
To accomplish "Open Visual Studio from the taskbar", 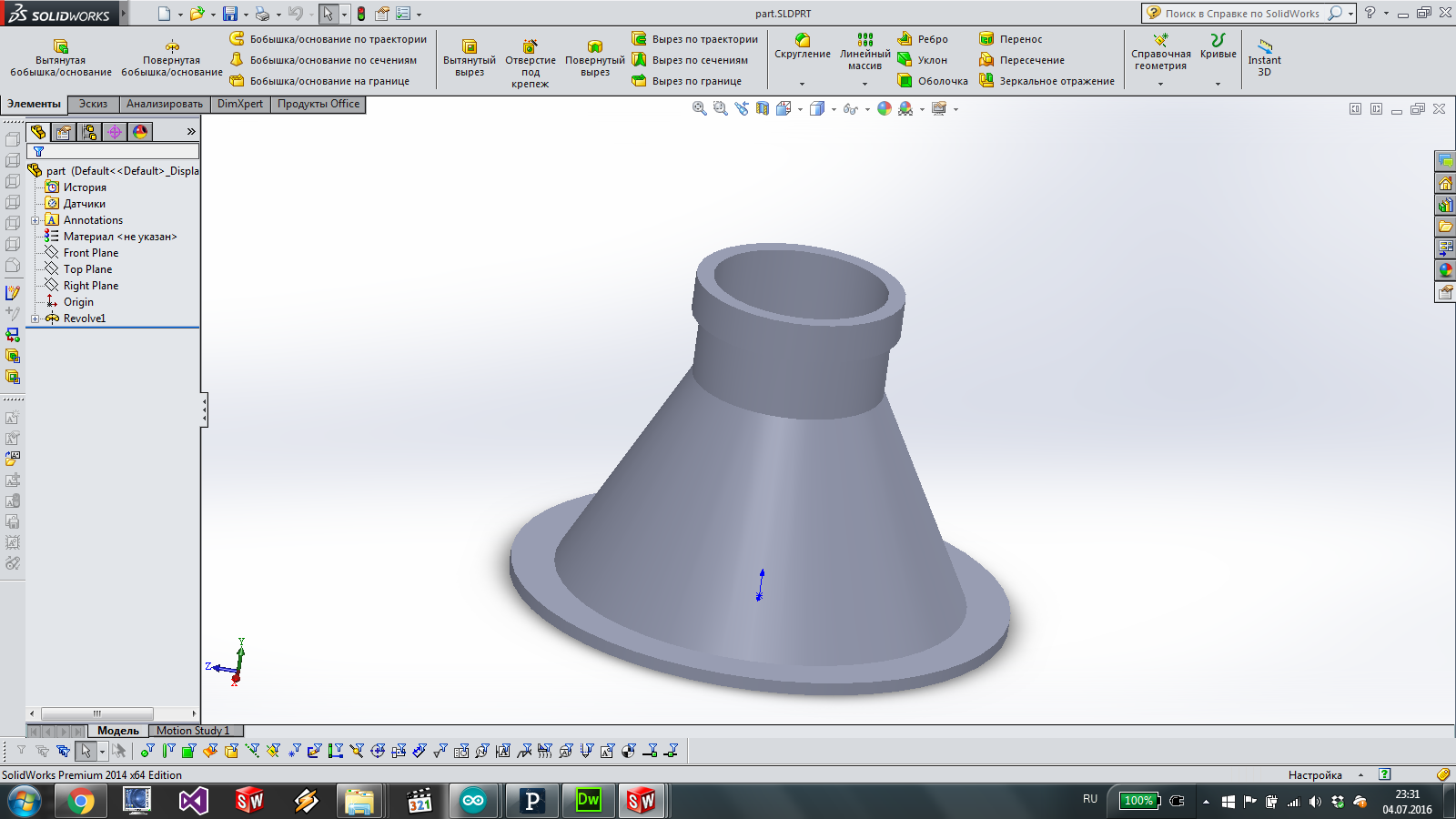I will click(193, 801).
